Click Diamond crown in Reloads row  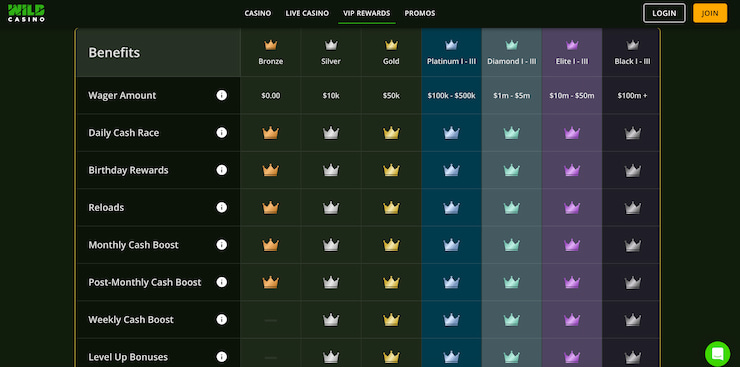[x=512, y=208]
